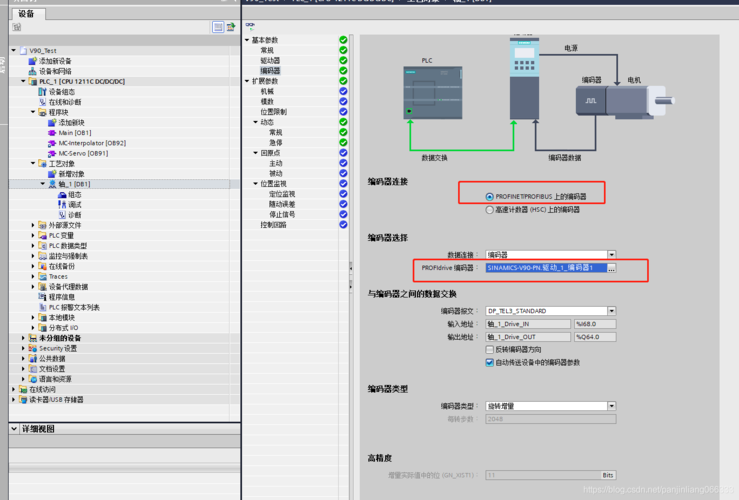Select PROFINET/PROFIBUS 上的编码器 radio button
The width and height of the screenshot is (739, 500).
(489, 197)
